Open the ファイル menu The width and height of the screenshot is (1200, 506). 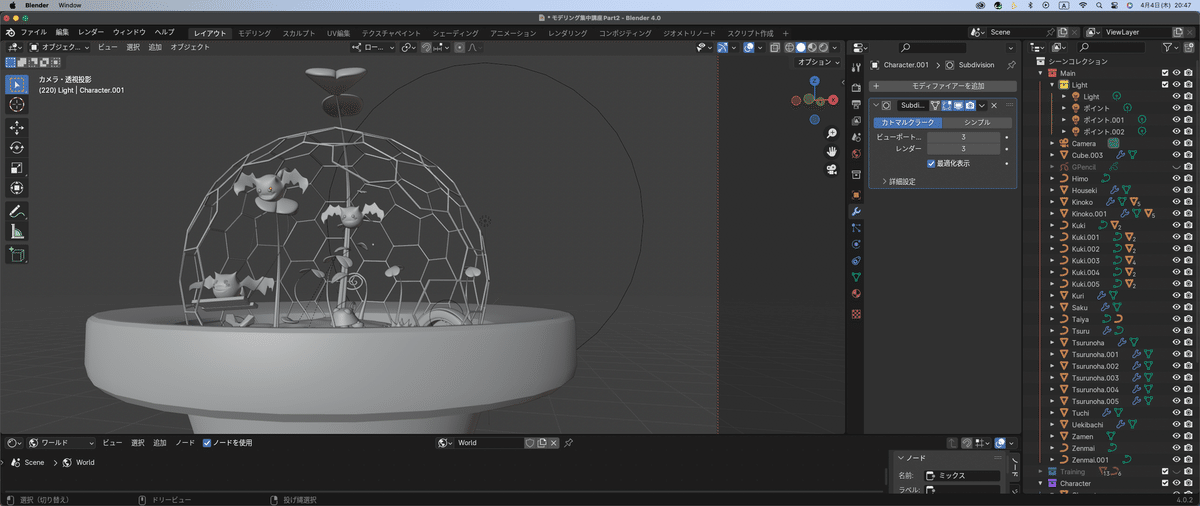33,33
